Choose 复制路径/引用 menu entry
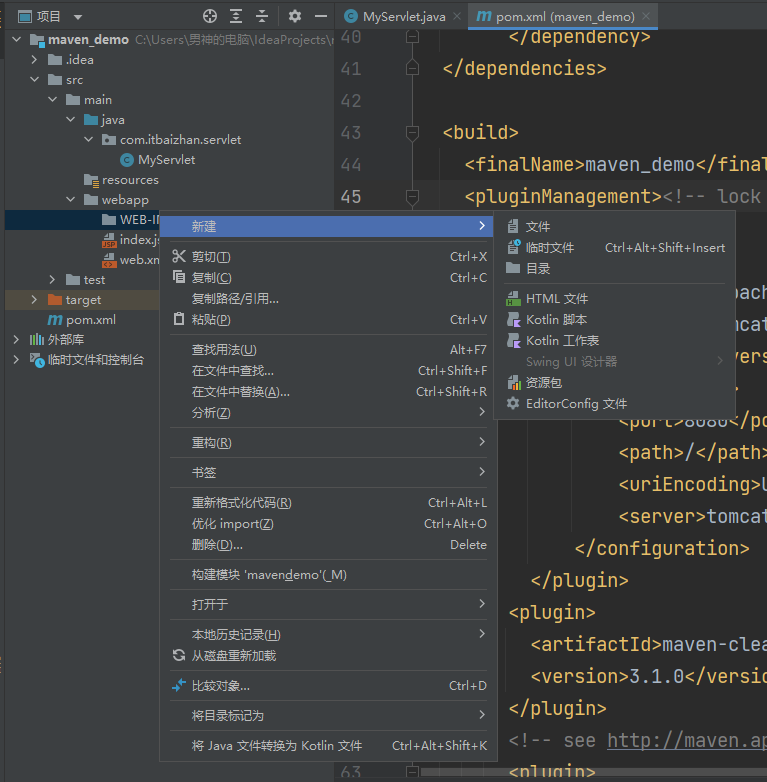The width and height of the screenshot is (767, 782). (x=328, y=299)
